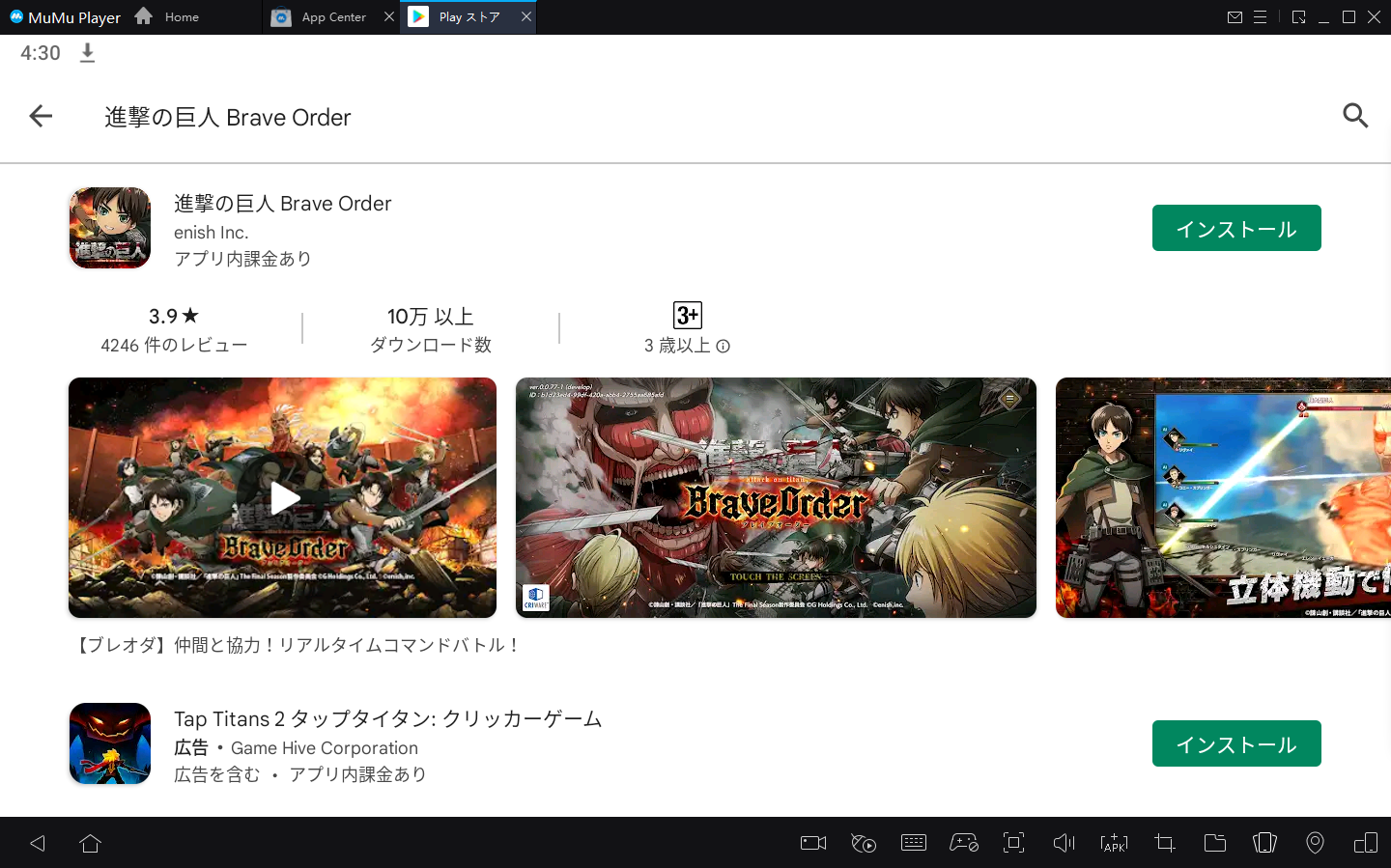The image size is (1391, 868).
Task: Play the Brave Order trailer video
Action: (x=282, y=497)
